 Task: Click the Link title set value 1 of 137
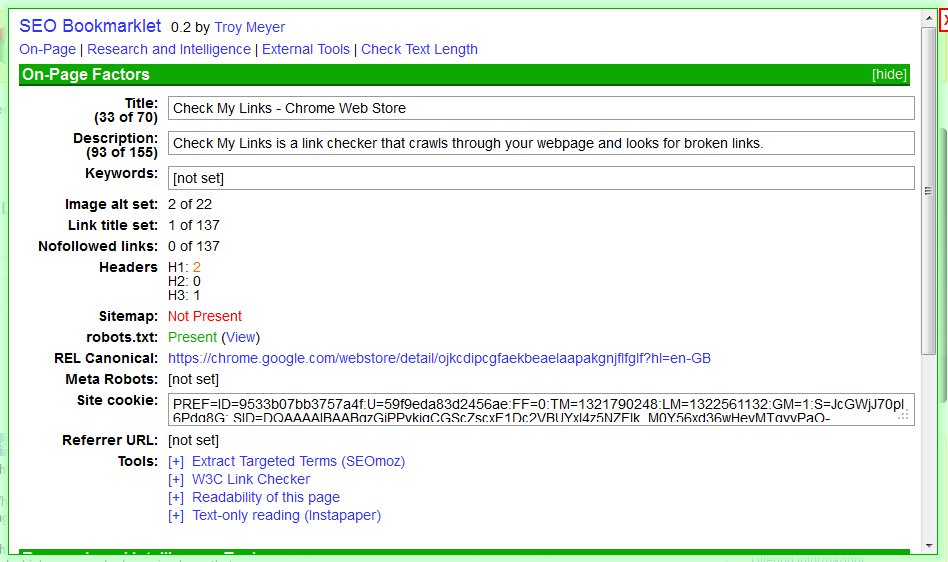click(x=194, y=225)
